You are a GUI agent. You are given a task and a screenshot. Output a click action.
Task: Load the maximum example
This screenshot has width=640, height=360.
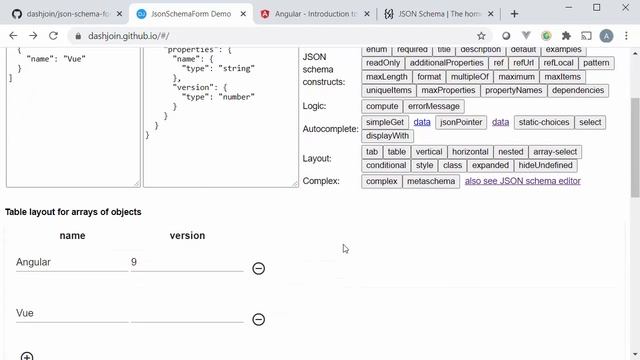click(516, 77)
